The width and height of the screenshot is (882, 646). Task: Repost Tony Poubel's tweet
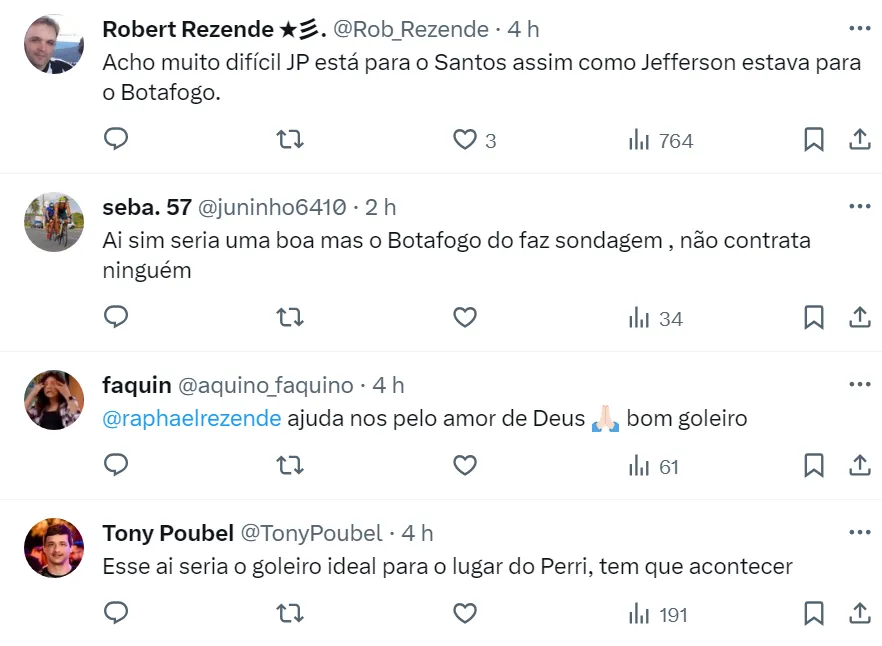290,614
